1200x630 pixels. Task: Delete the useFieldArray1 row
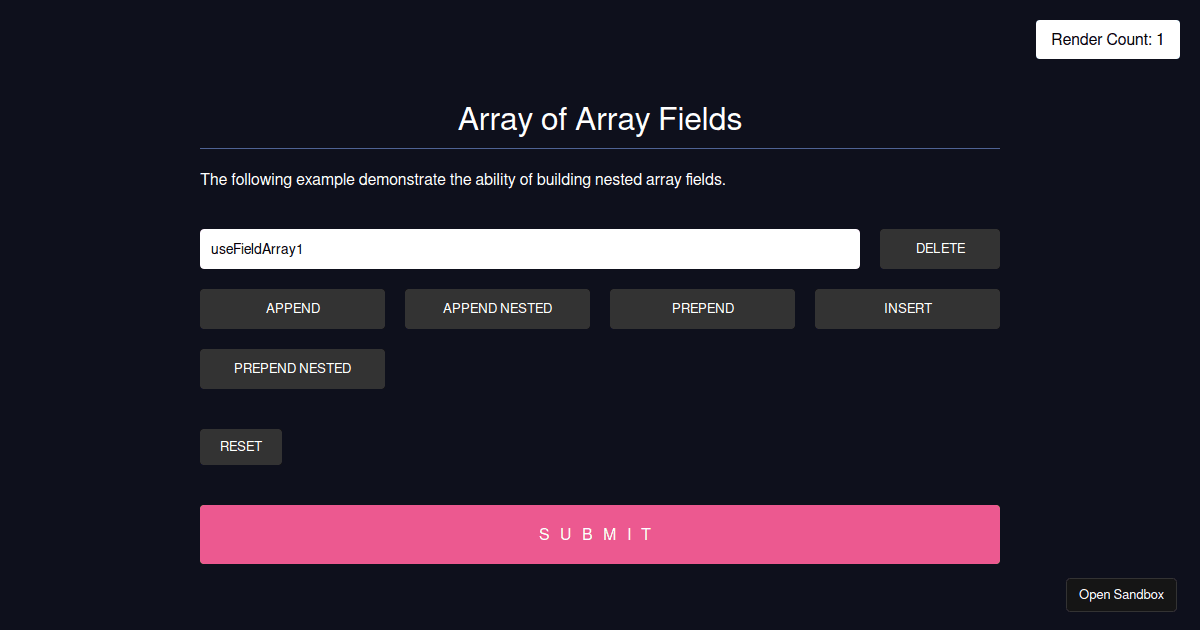pyautogui.click(x=940, y=249)
